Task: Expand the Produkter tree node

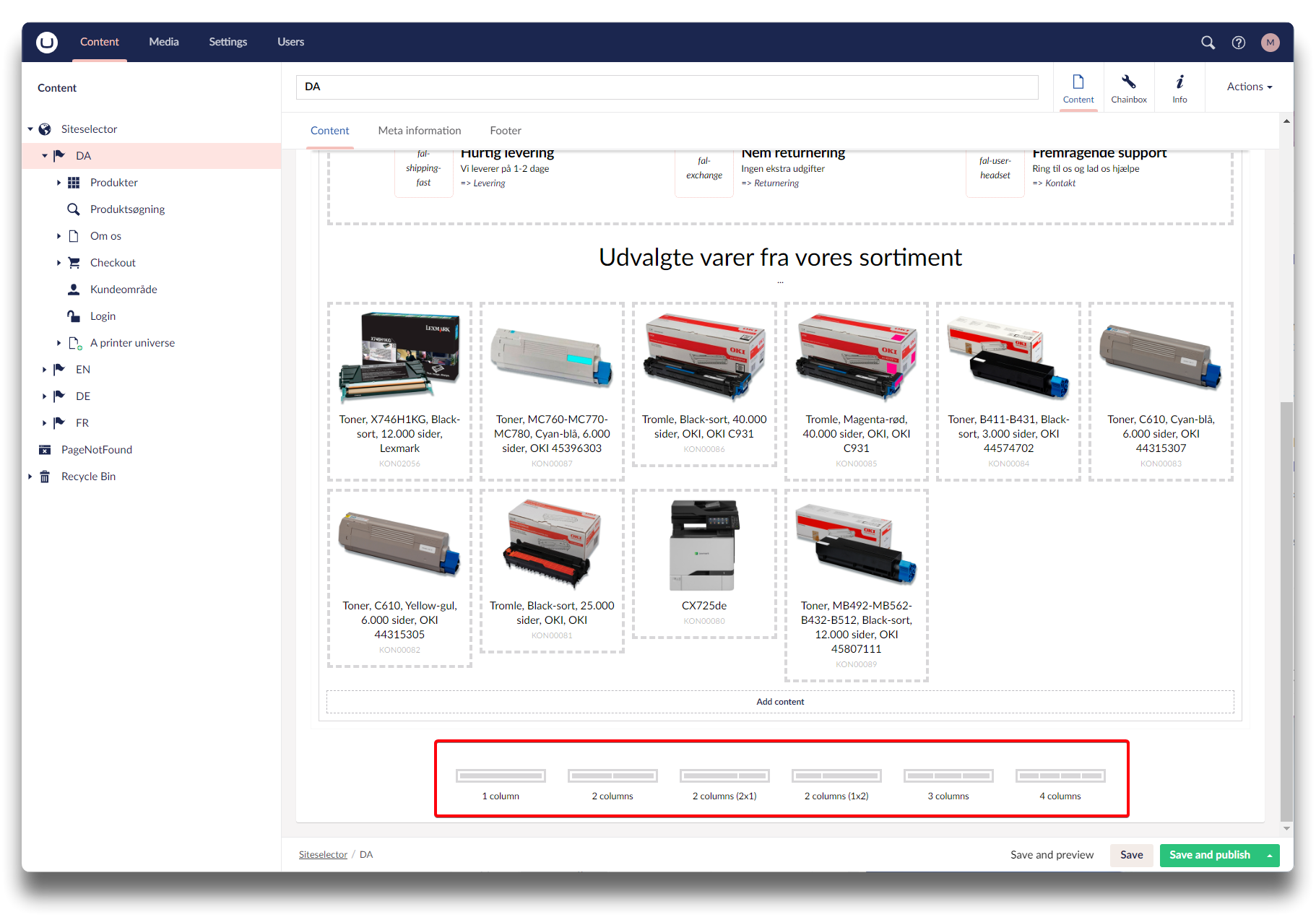Action: coord(59,183)
